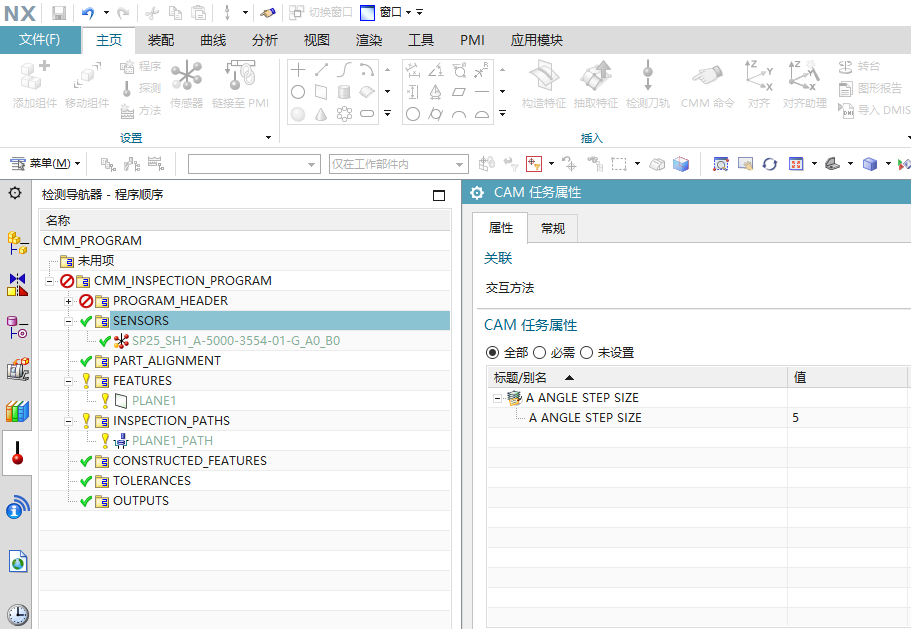This screenshot has width=911, height=629.
Task: Click the value 5 cell
Action: click(847, 418)
